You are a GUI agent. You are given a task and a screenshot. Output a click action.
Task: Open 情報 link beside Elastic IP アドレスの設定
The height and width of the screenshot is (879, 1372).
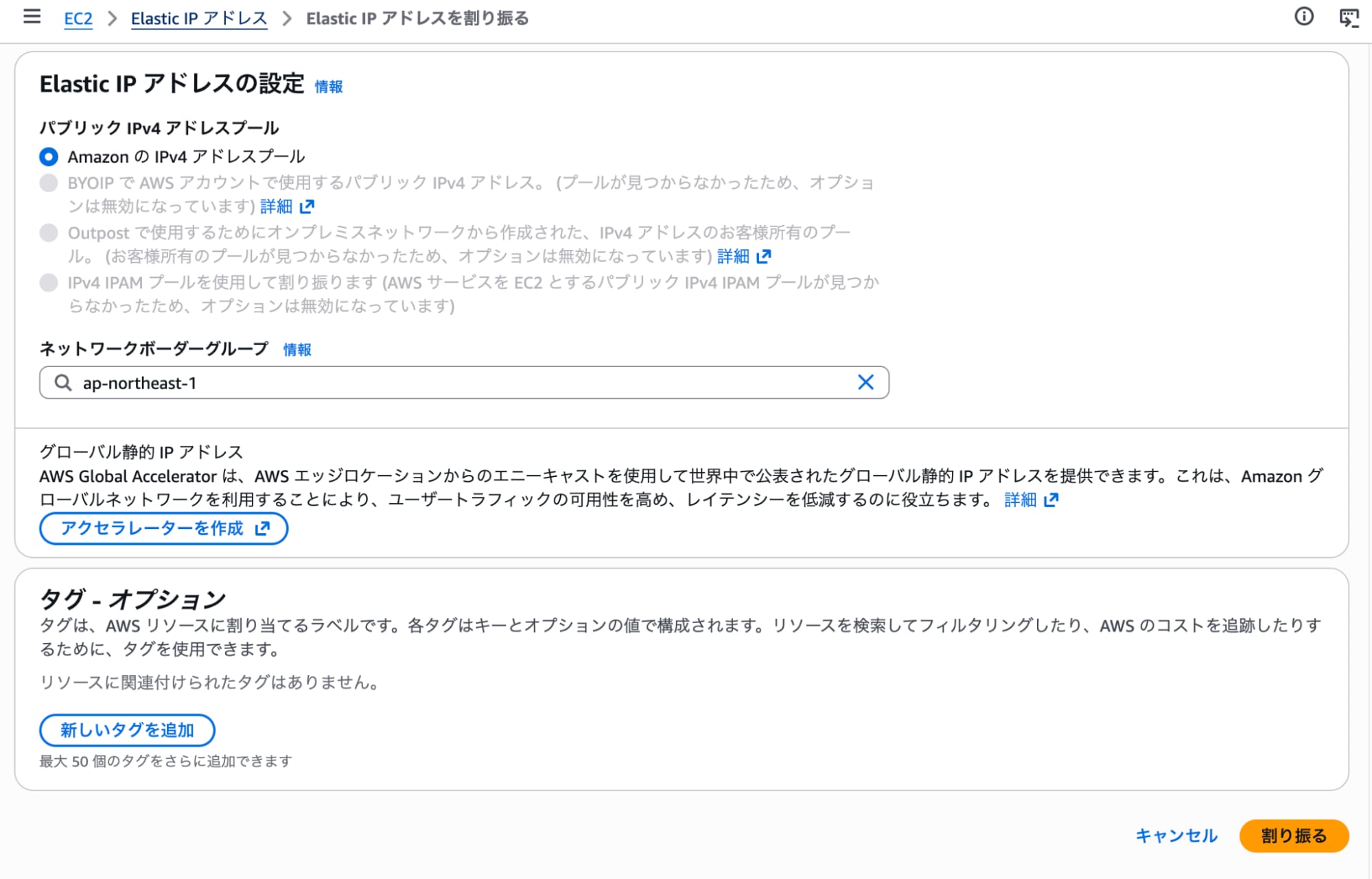(328, 86)
